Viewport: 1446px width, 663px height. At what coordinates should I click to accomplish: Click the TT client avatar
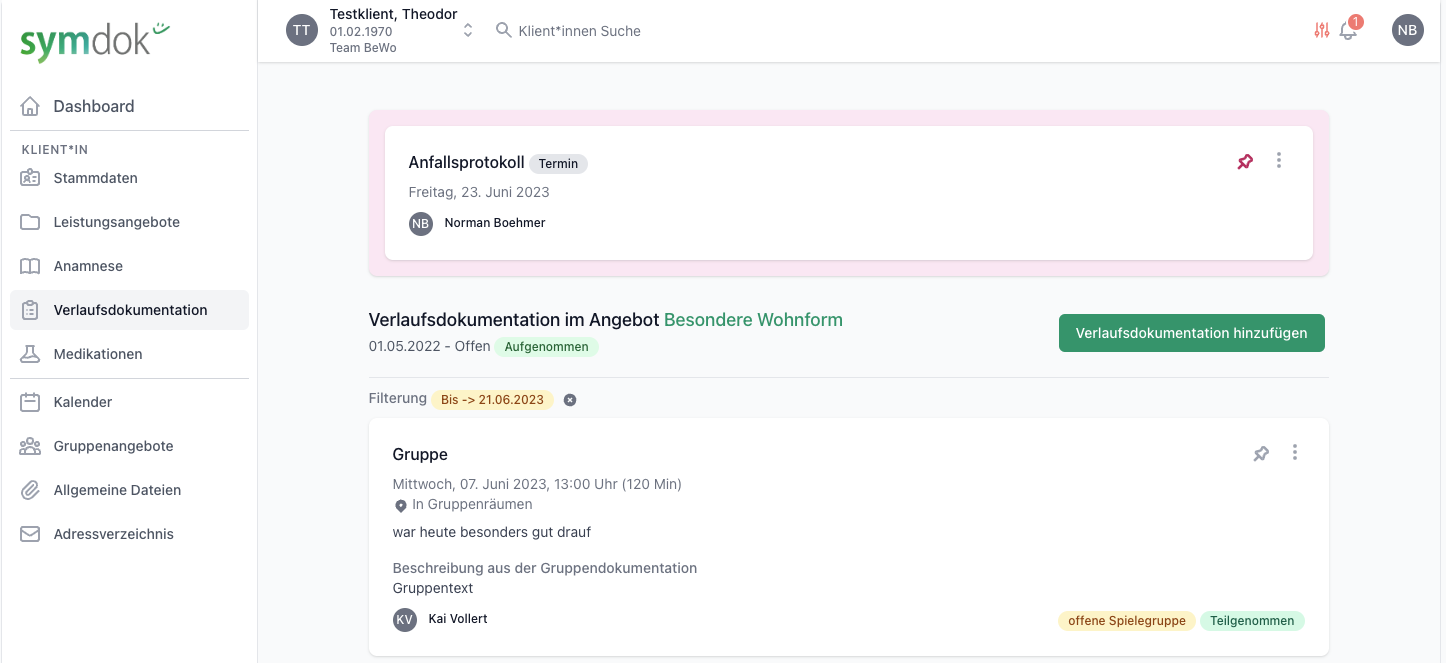(302, 30)
